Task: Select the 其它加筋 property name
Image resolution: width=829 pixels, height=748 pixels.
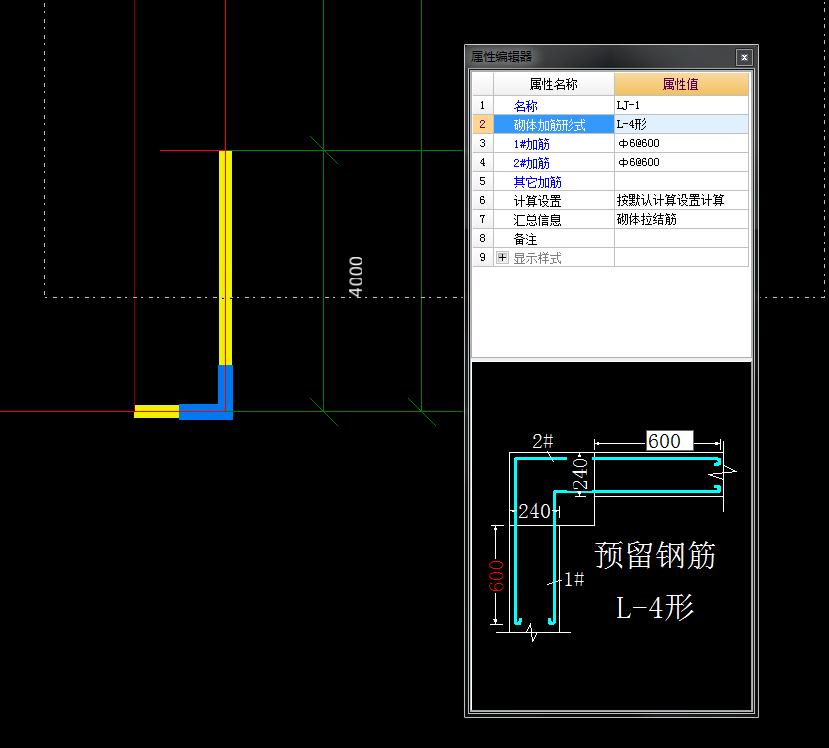Action: coord(554,182)
